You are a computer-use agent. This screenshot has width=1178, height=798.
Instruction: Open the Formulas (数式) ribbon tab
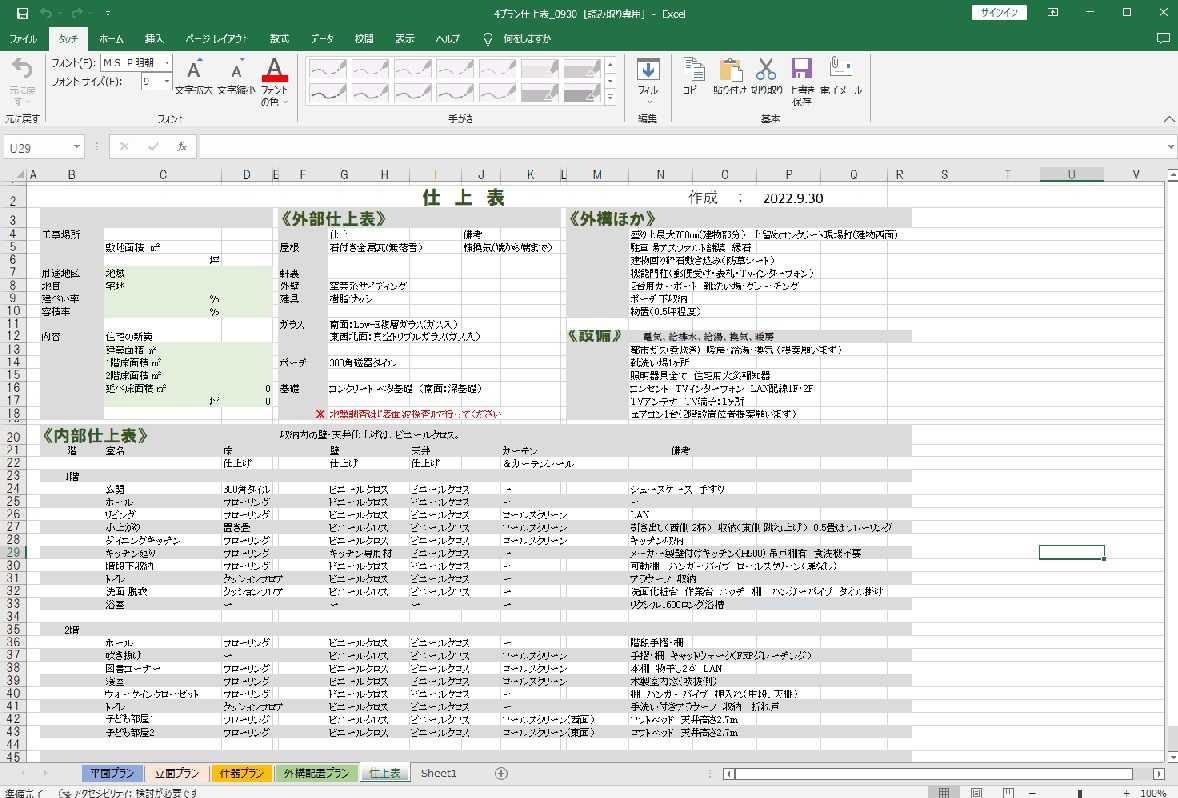click(279, 38)
